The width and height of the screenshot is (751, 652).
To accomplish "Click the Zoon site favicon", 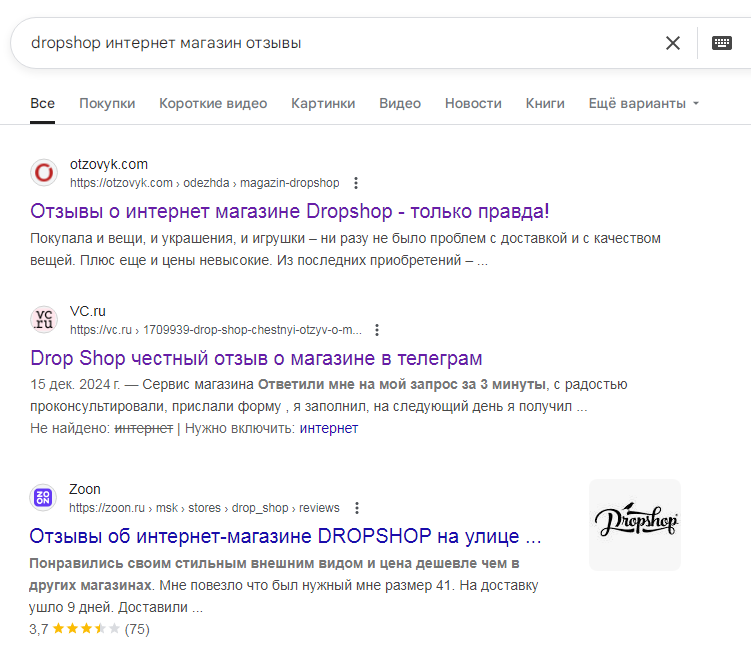I will (44, 497).
